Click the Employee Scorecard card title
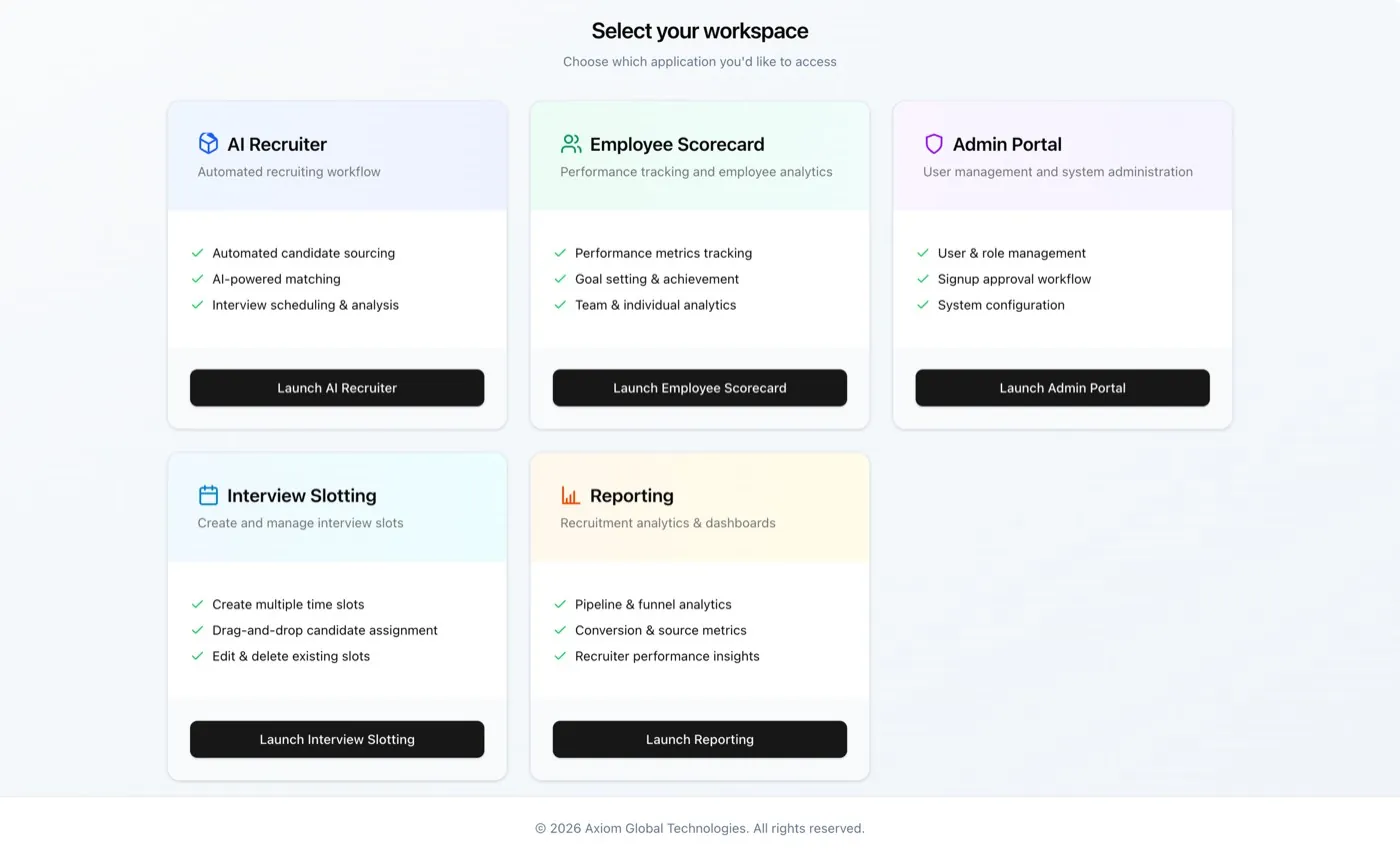1400x860 pixels. click(677, 144)
